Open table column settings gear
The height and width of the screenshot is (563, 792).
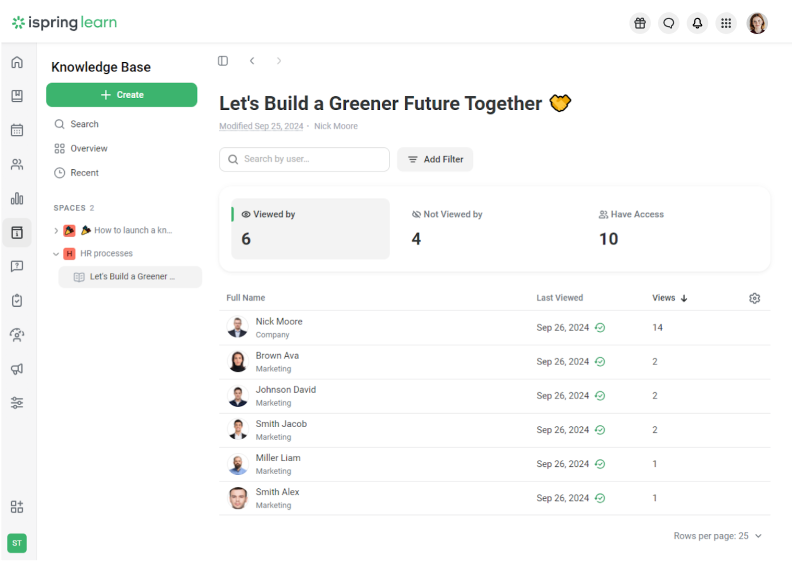[755, 298]
